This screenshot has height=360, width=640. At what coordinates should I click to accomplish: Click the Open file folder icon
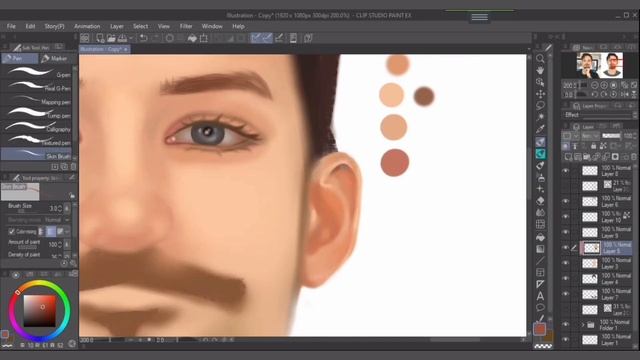111,38
